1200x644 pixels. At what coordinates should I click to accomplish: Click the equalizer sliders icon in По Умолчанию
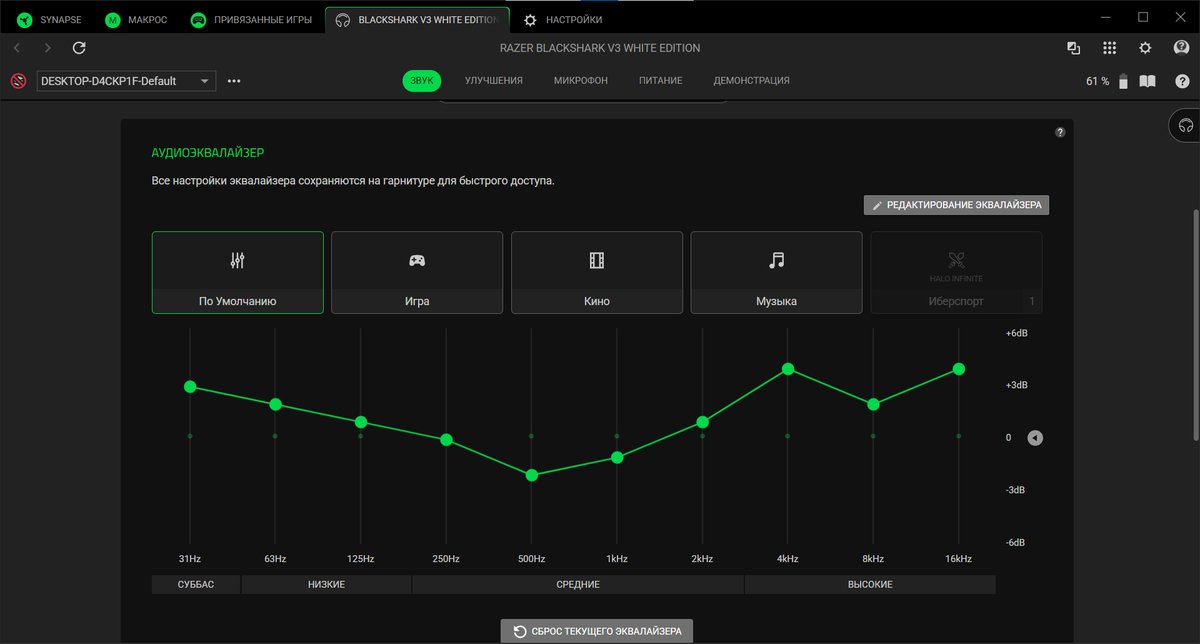tap(237, 260)
